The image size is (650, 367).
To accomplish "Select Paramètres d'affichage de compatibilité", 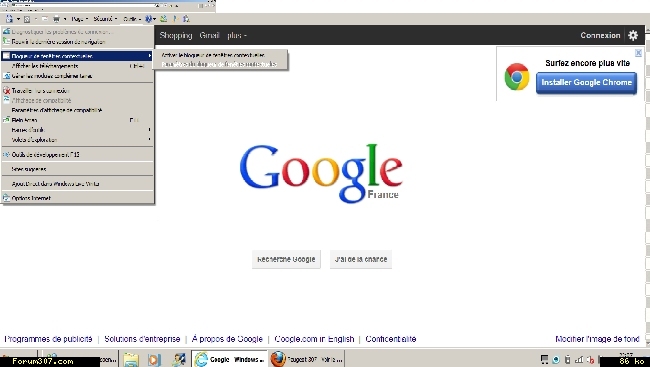I will pyautogui.click(x=78, y=110).
